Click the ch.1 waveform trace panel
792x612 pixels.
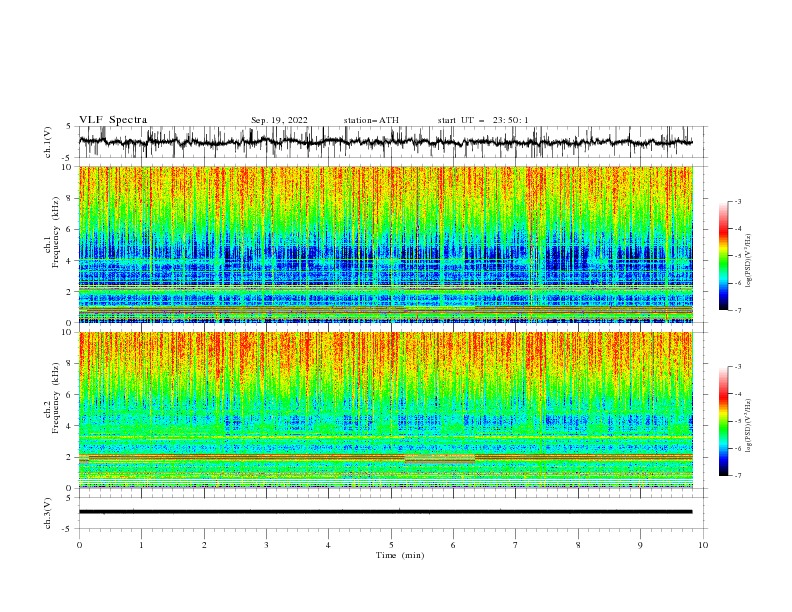point(393,142)
